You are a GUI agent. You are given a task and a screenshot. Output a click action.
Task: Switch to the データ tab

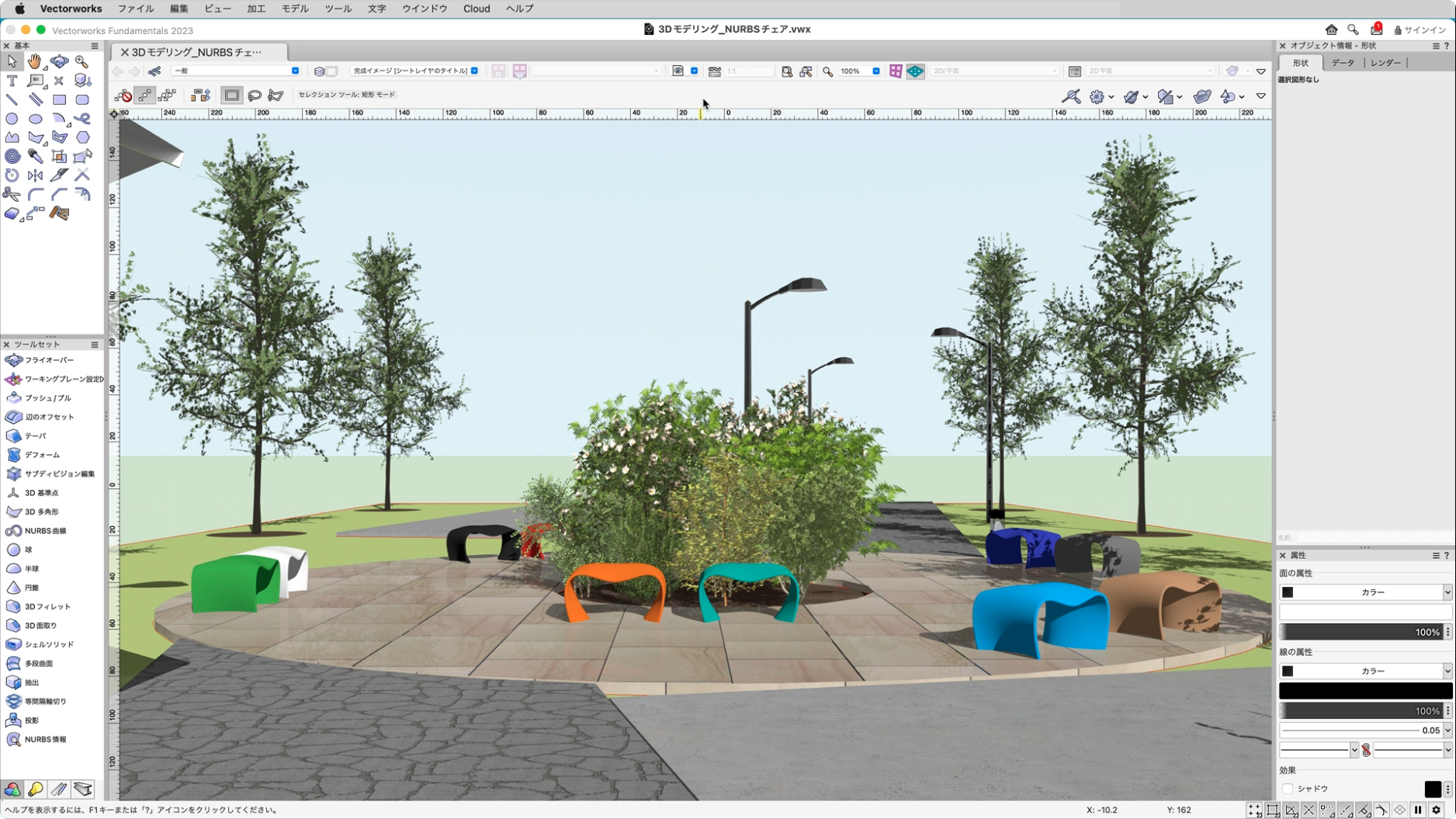point(1343,63)
